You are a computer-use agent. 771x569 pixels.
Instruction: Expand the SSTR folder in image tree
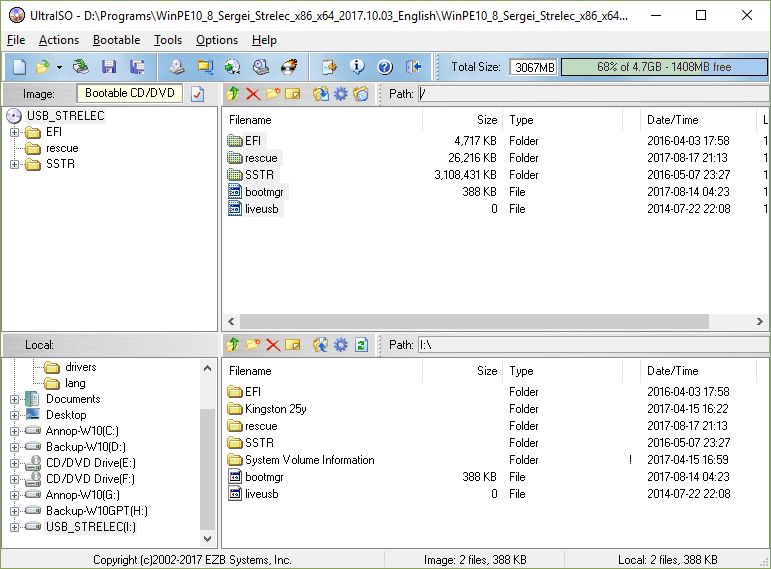[14, 164]
